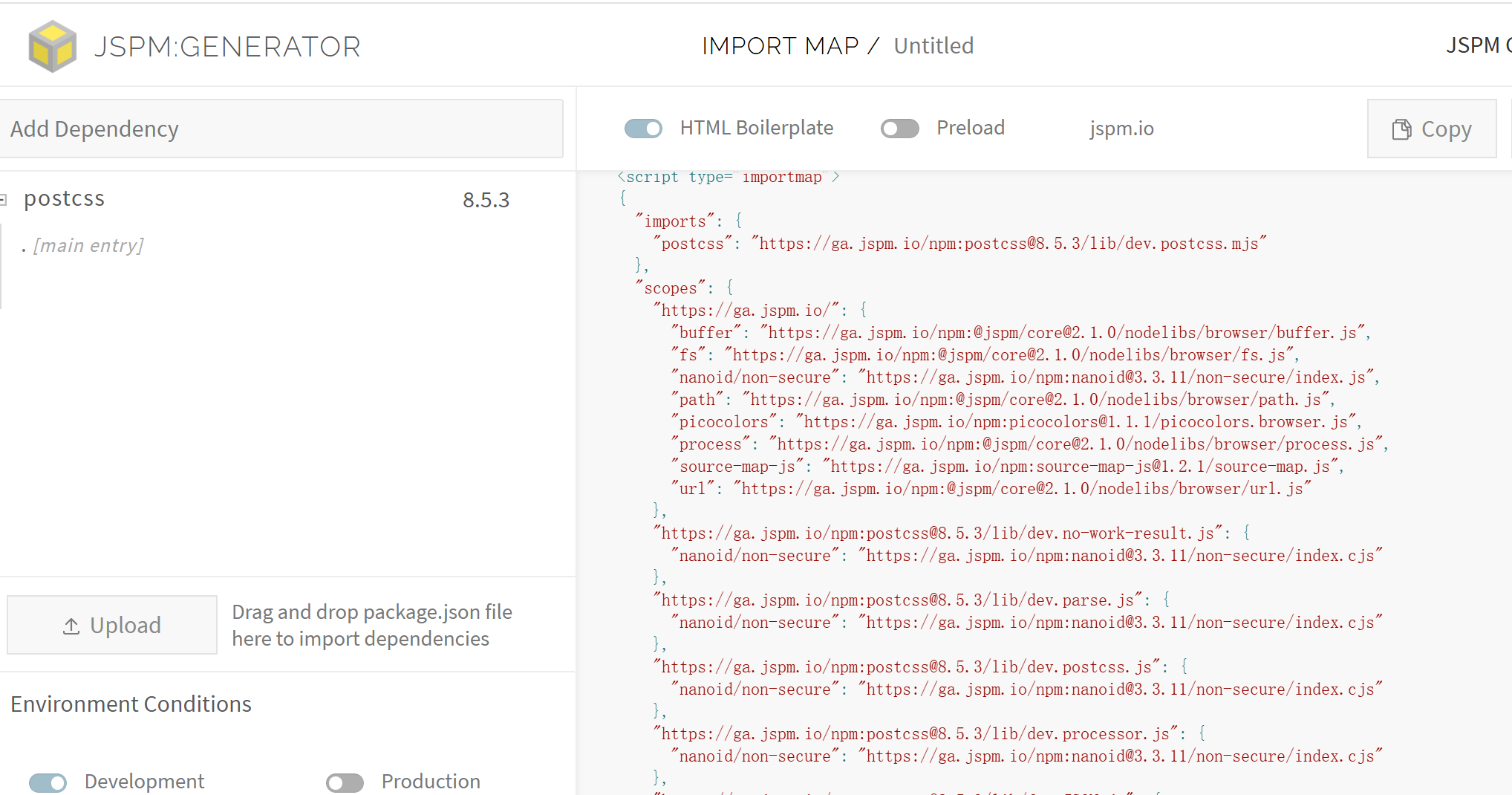Click the Environment Conditions heading
The width and height of the screenshot is (1512, 795).
131,704
